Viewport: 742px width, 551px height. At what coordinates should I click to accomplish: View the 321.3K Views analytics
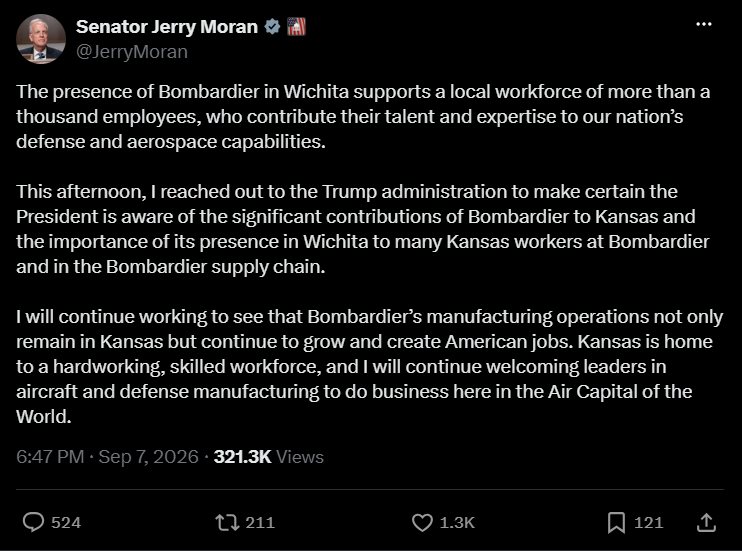[x=269, y=457]
